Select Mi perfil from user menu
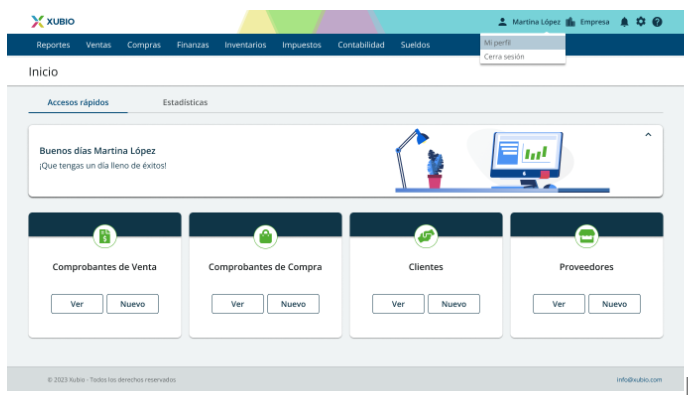 coord(522,43)
